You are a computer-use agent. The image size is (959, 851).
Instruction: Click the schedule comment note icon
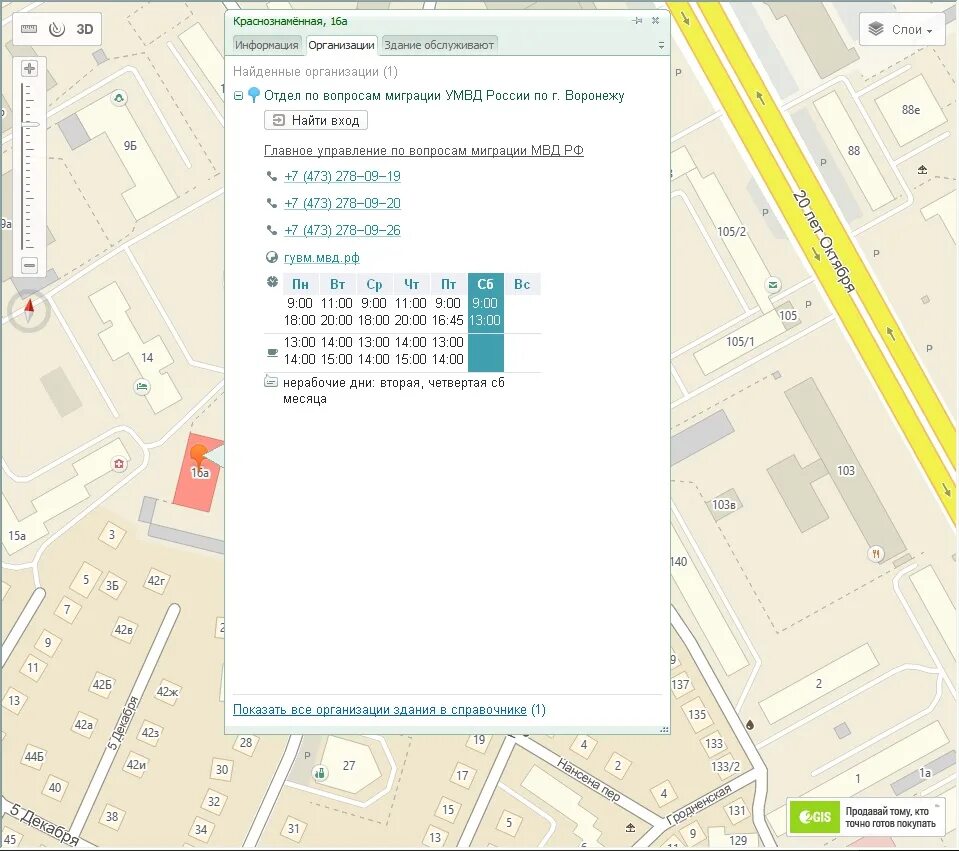(x=271, y=382)
